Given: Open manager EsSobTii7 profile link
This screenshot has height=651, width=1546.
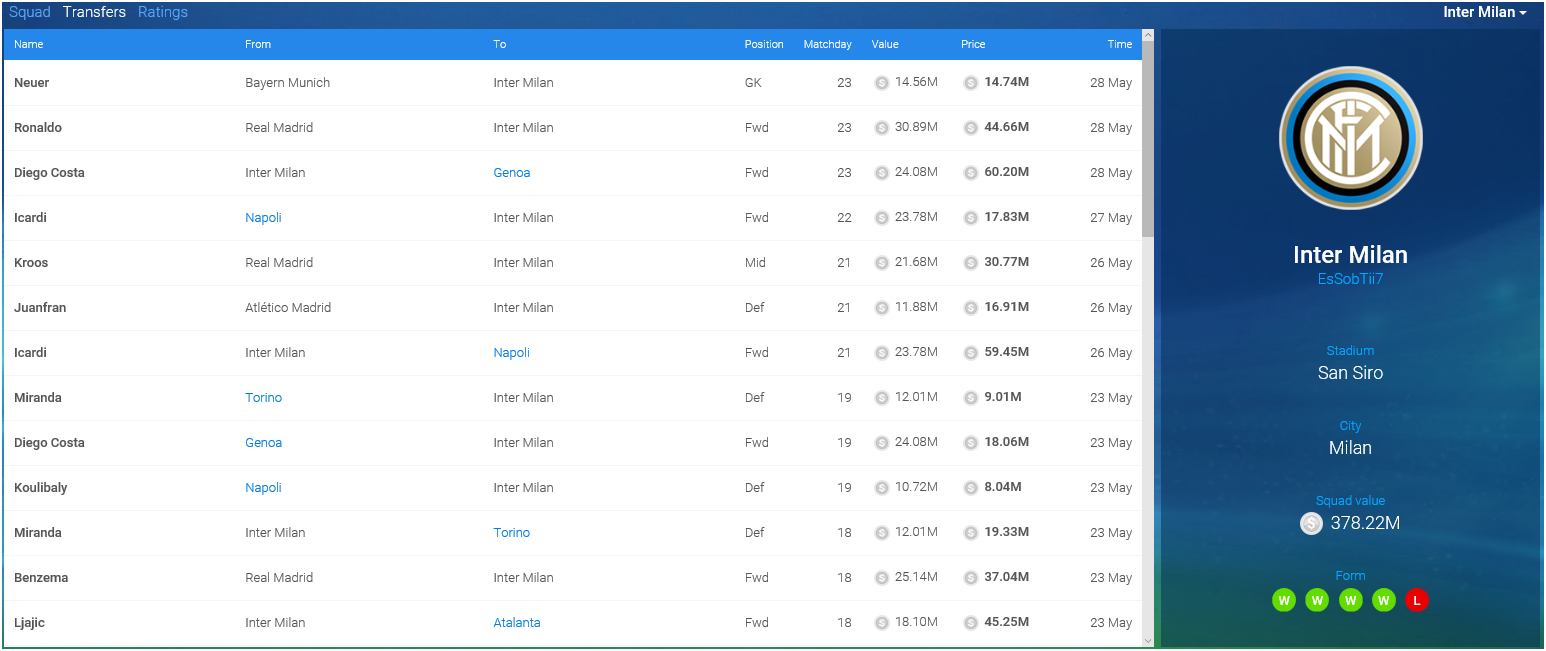Looking at the screenshot, I should click(1350, 279).
